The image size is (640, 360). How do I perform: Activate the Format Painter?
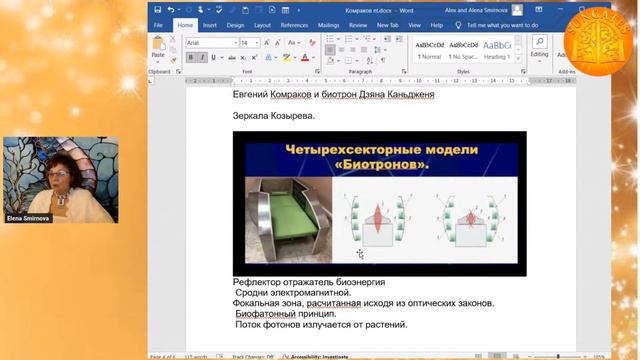(x=173, y=60)
